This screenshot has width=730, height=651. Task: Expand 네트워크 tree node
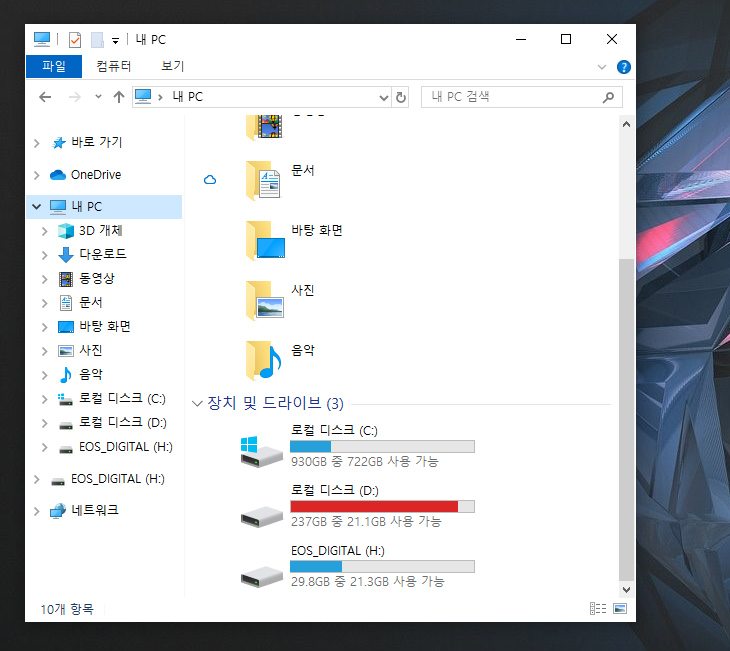36,511
